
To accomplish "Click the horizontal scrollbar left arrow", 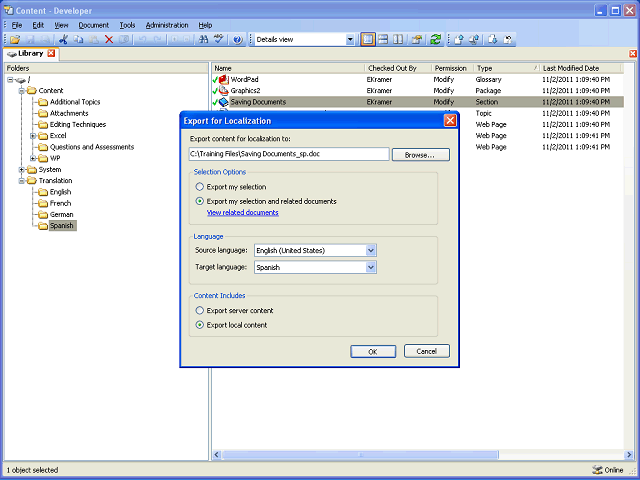I will (217, 455).
